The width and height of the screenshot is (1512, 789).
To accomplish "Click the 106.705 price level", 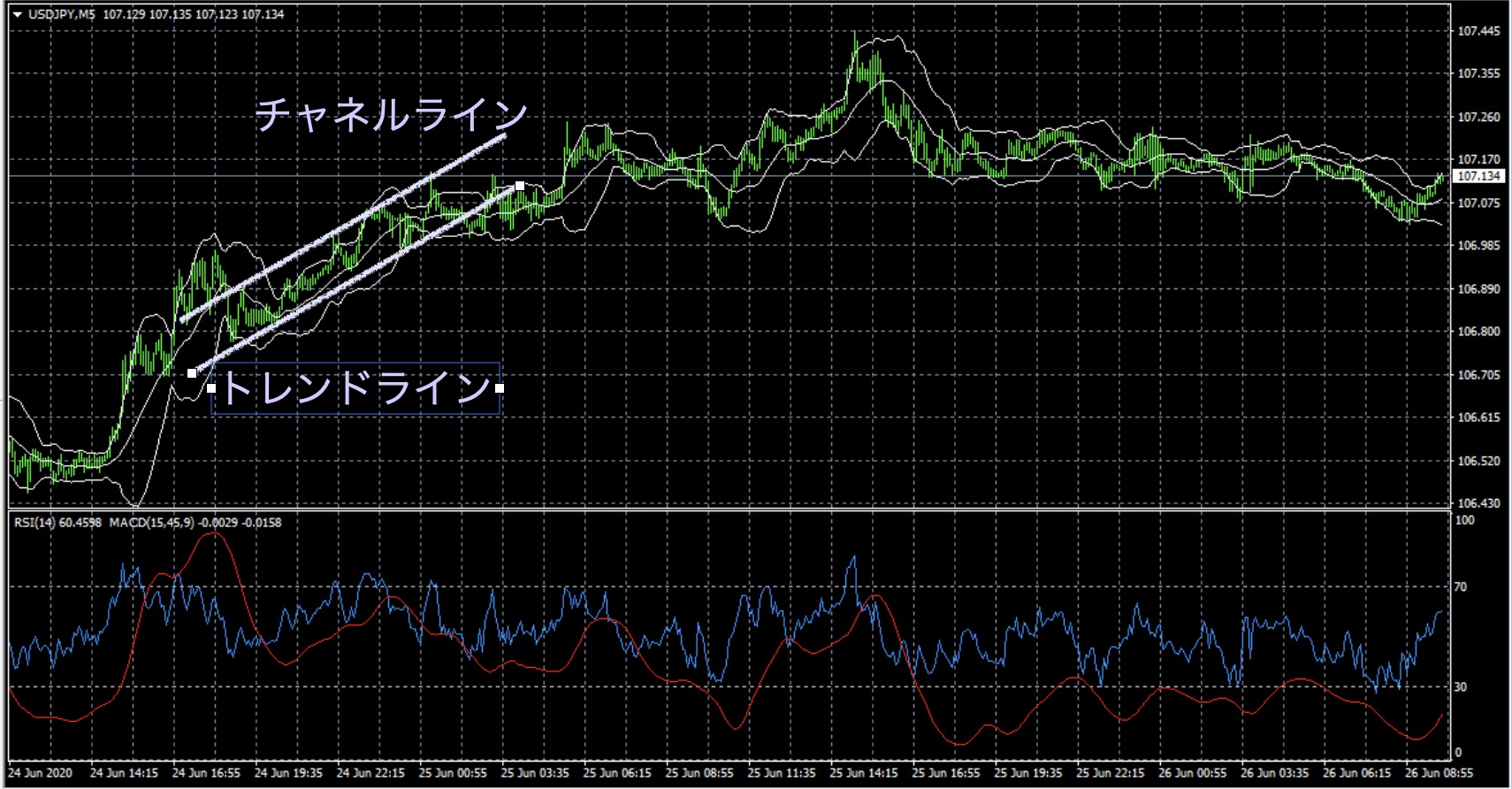I will point(1478,375).
